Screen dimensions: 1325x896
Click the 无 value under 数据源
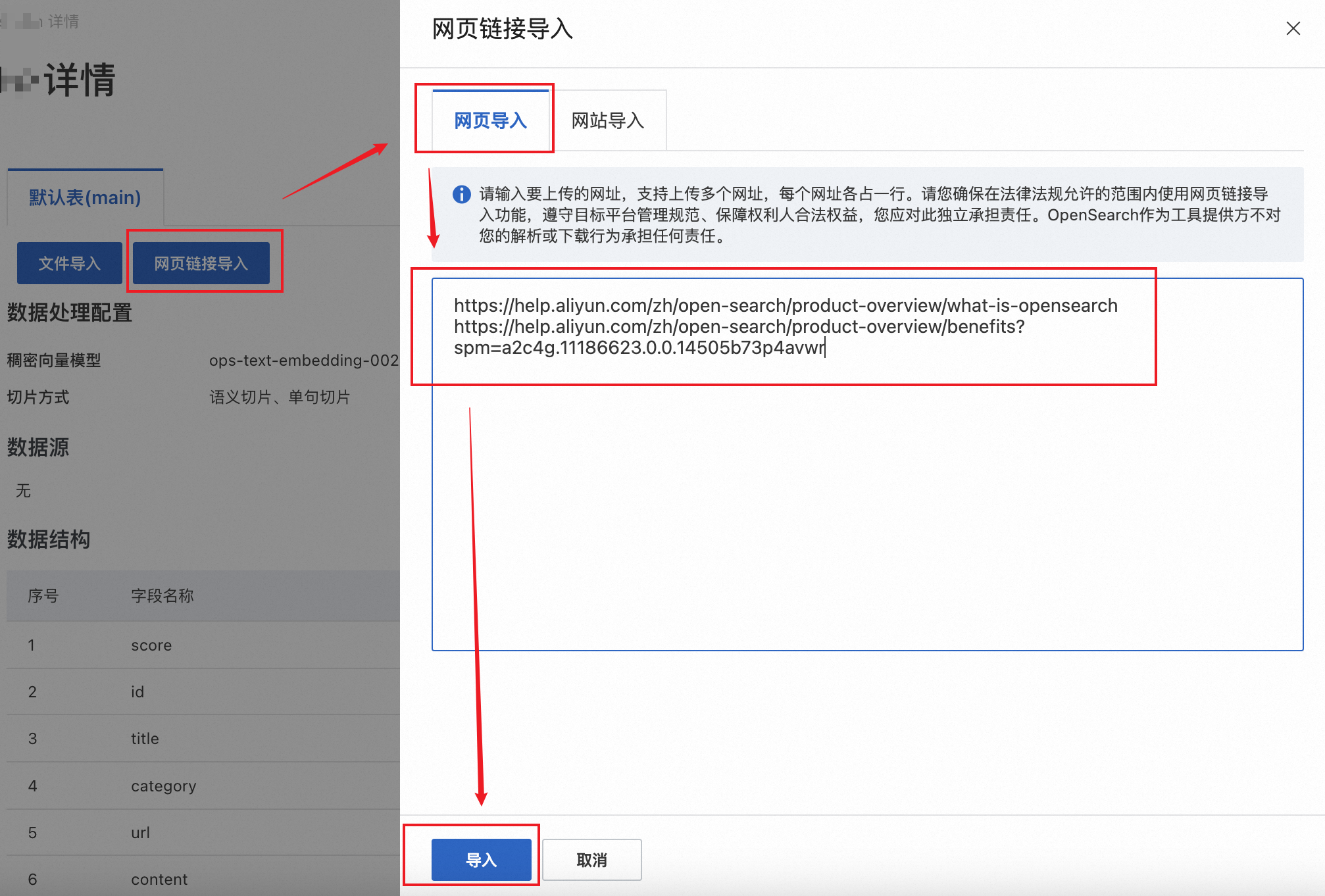pos(23,491)
